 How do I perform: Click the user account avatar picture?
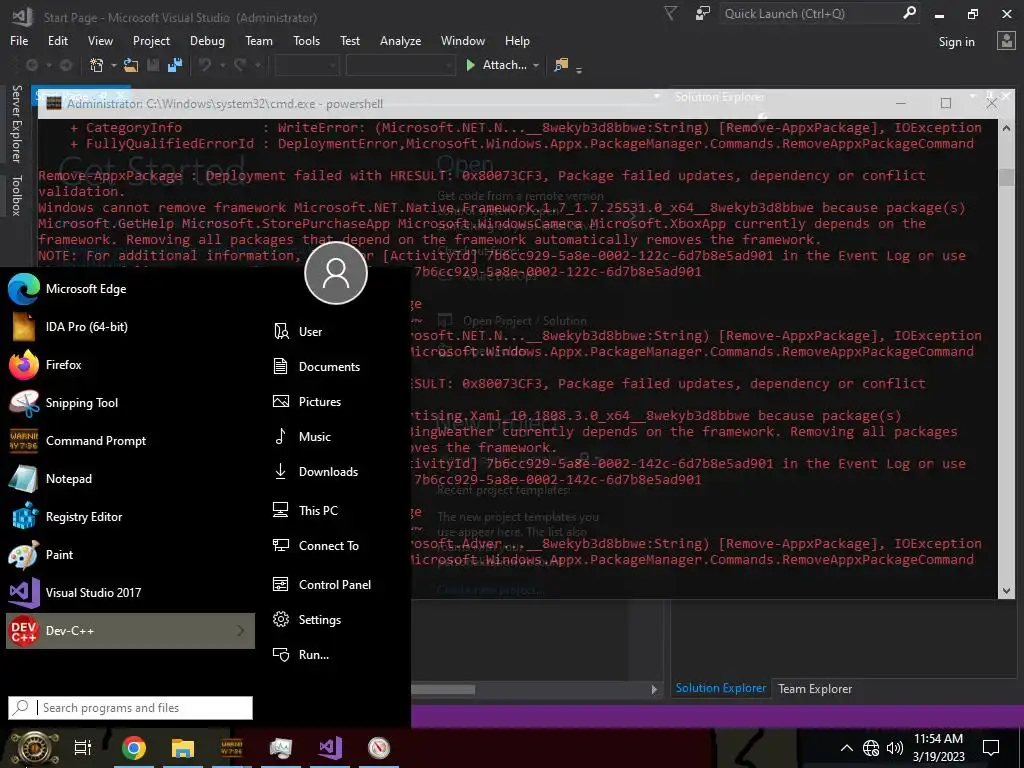[336, 273]
